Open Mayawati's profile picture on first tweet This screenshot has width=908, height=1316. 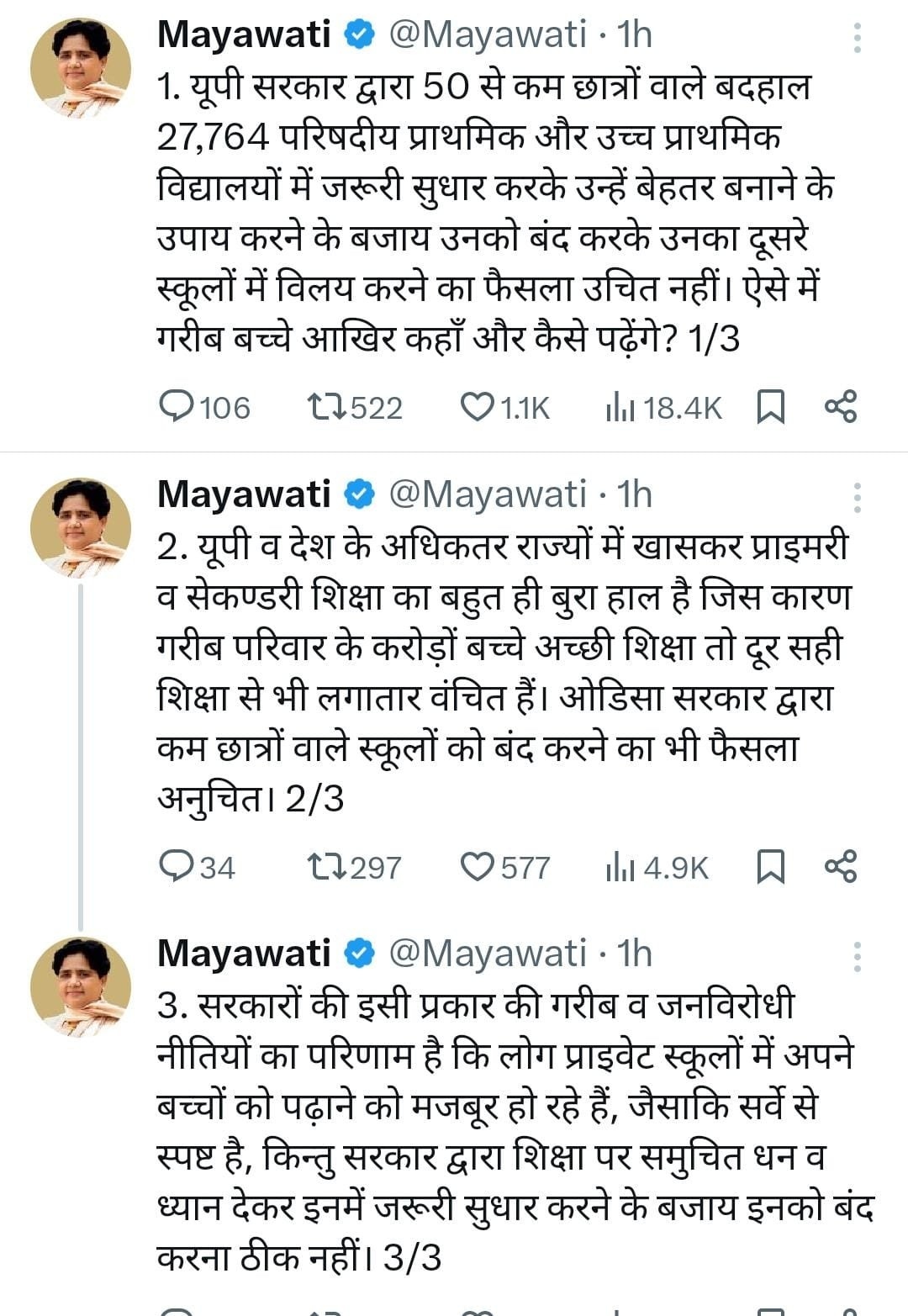[x=81, y=67]
